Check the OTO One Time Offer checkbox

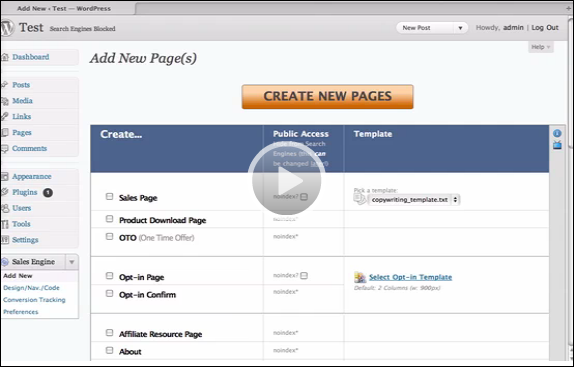point(109,237)
